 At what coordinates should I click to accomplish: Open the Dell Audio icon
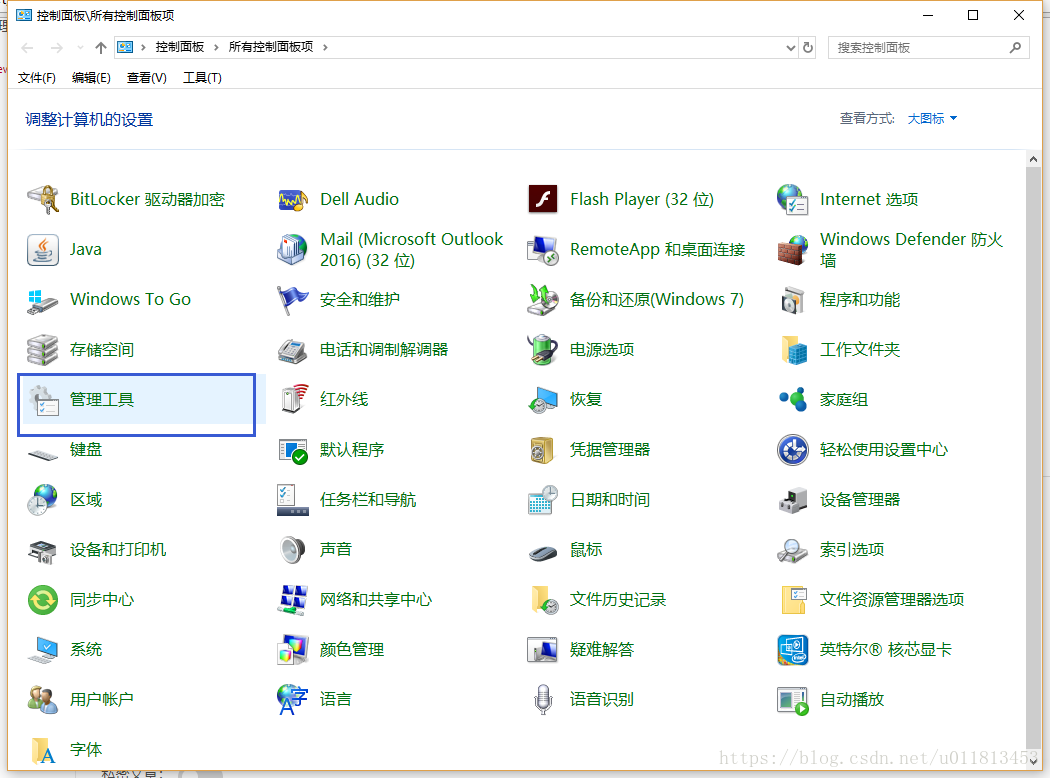tap(293, 200)
